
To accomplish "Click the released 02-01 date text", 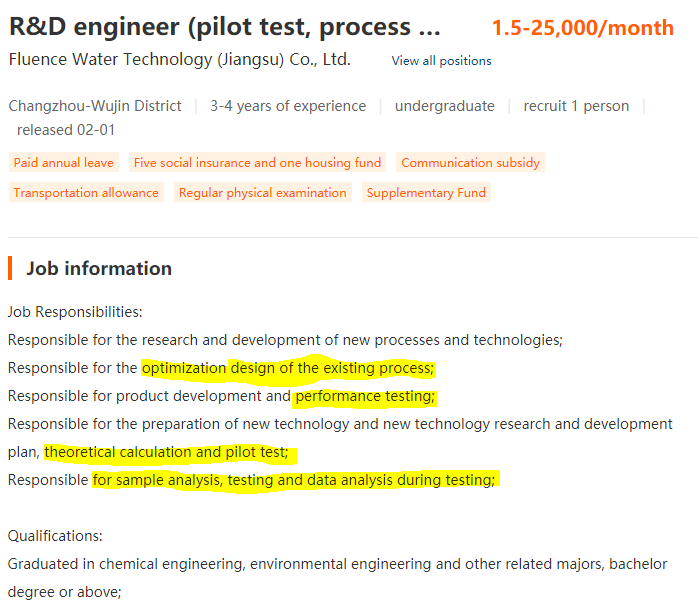I will click(66, 130).
